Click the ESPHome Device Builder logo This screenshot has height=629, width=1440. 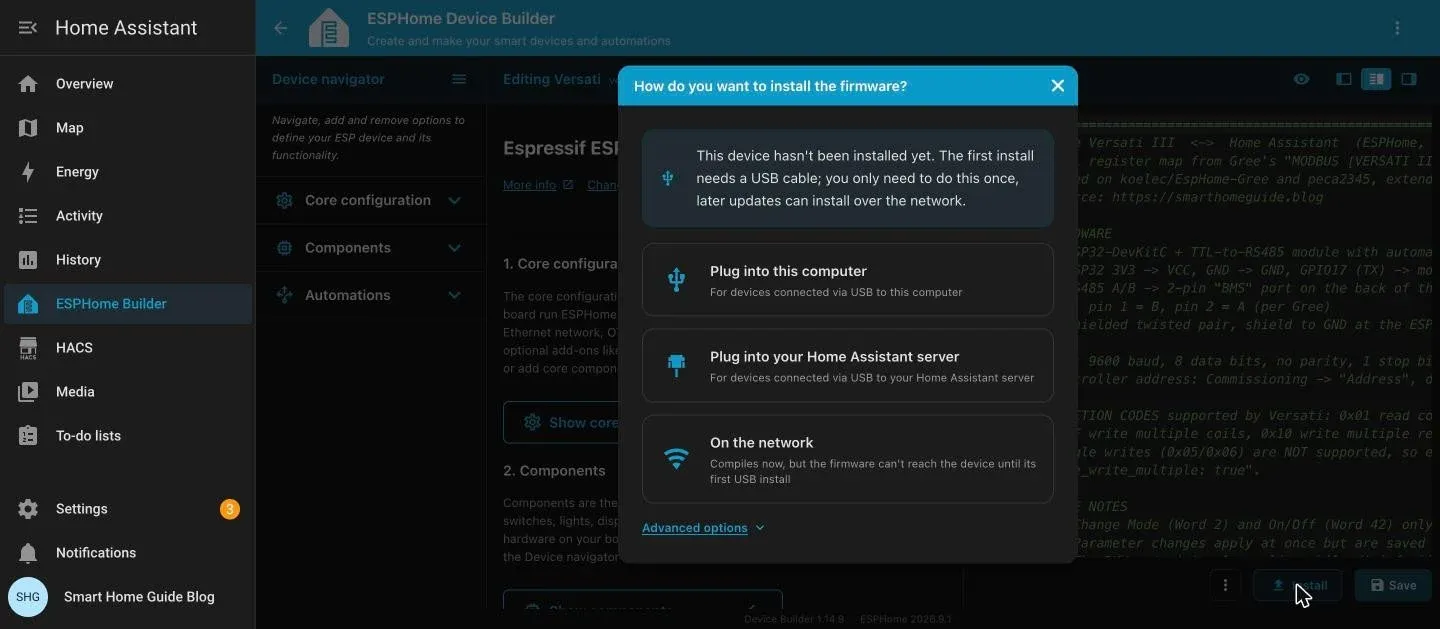point(329,28)
